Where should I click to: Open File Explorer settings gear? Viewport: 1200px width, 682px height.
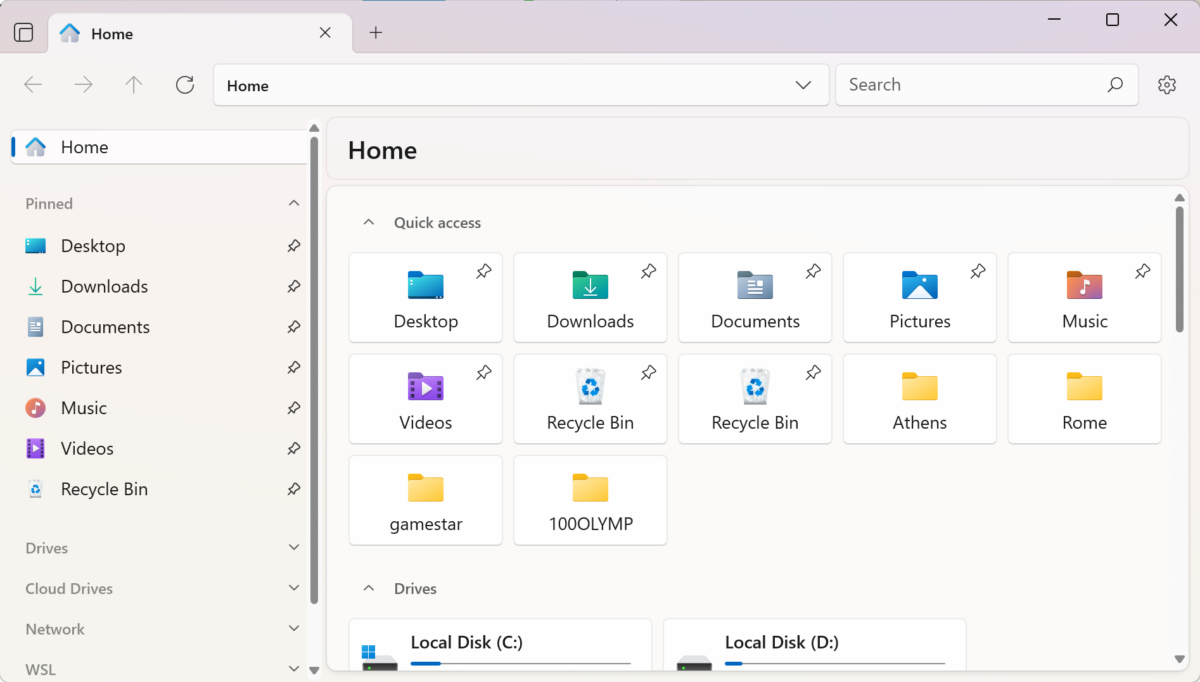point(1167,85)
